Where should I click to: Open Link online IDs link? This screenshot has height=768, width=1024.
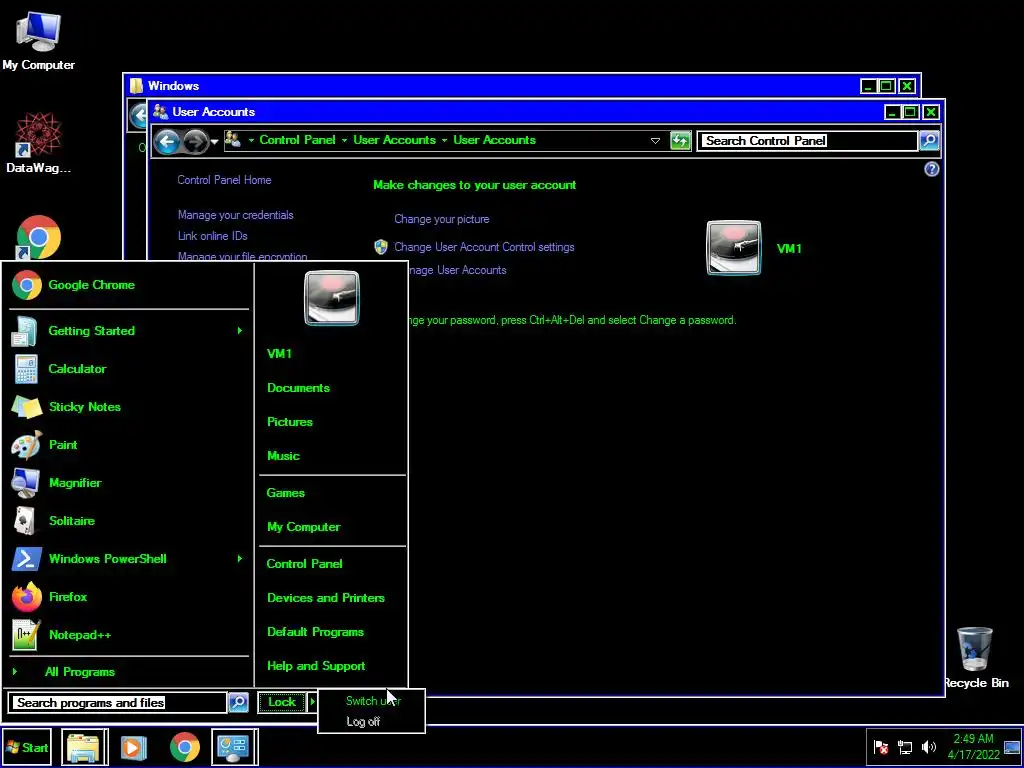[213, 236]
